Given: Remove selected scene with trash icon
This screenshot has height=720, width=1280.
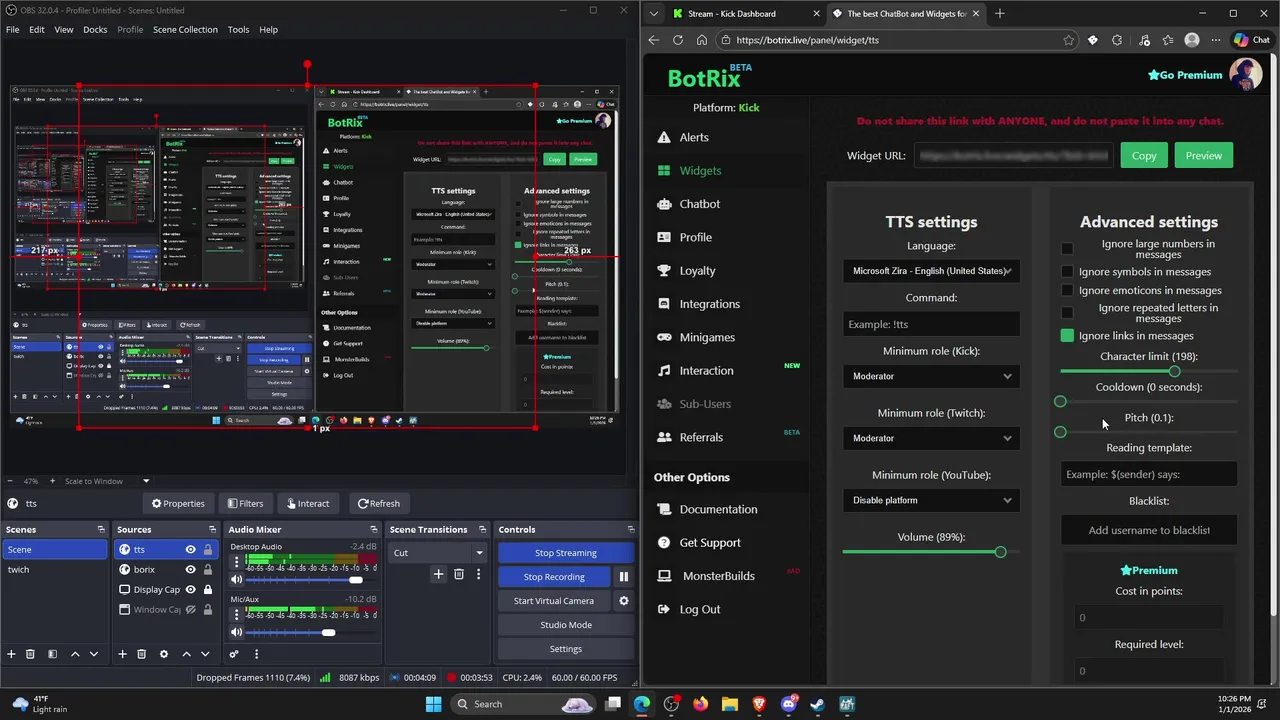Looking at the screenshot, I should click(x=30, y=654).
